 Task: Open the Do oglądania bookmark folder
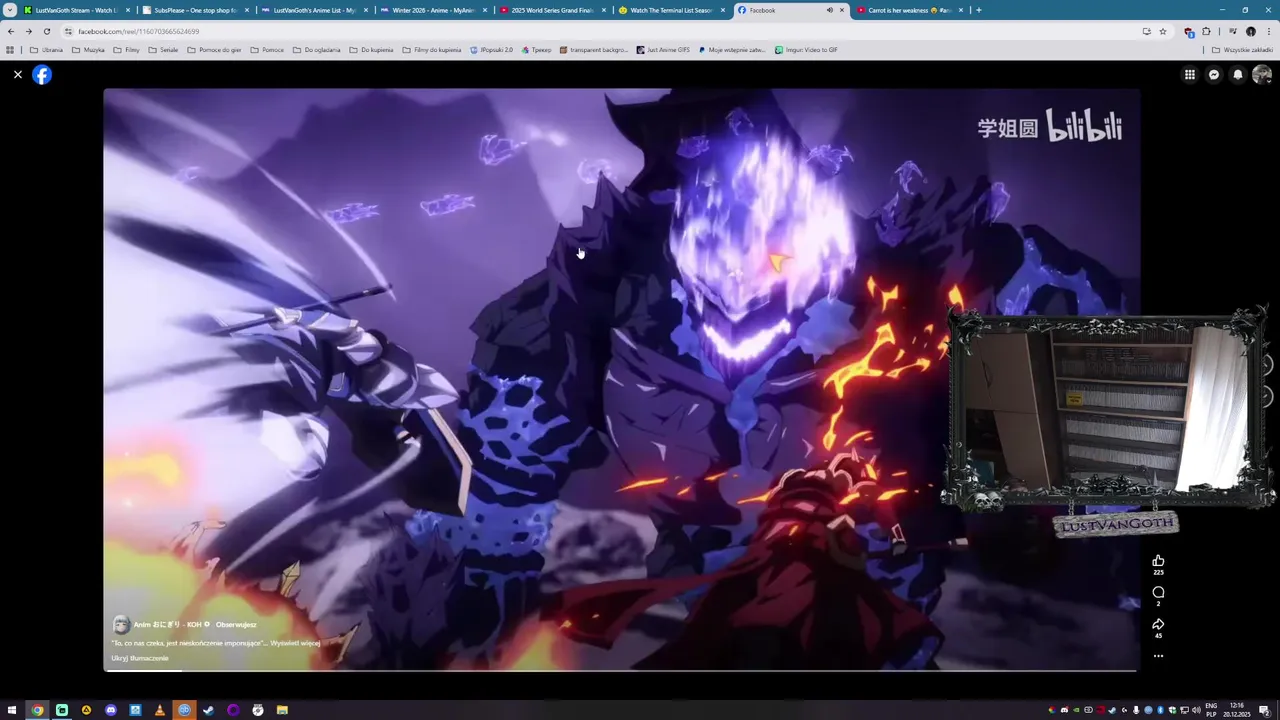[316, 49]
